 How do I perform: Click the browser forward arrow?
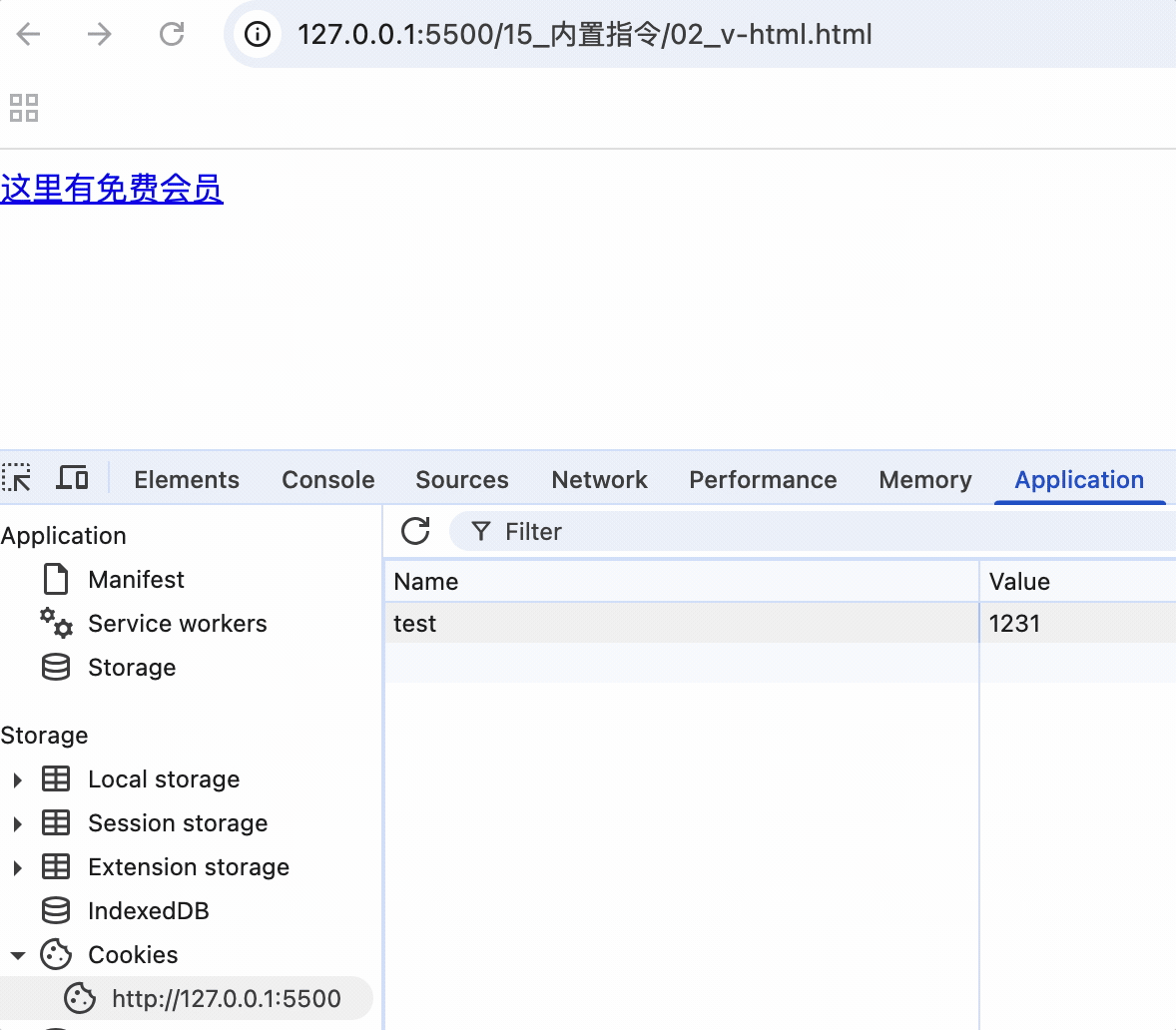(x=100, y=35)
